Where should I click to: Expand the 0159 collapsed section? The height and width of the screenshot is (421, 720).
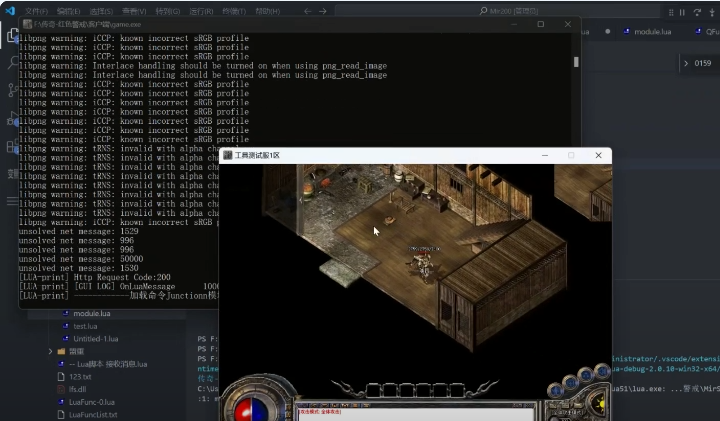(686, 63)
